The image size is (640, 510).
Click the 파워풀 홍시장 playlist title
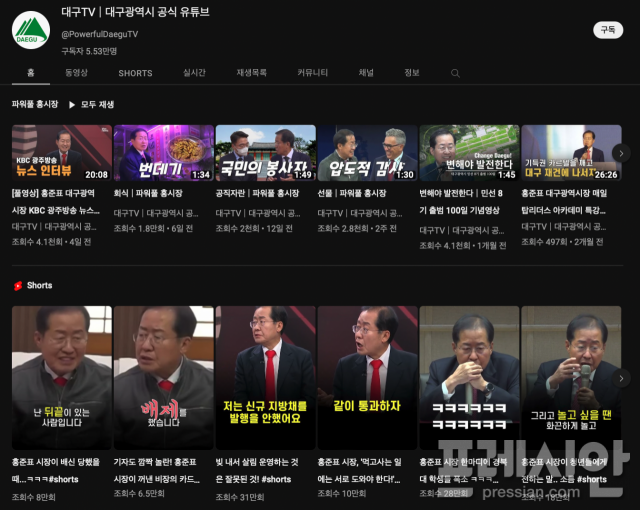tap(34, 104)
